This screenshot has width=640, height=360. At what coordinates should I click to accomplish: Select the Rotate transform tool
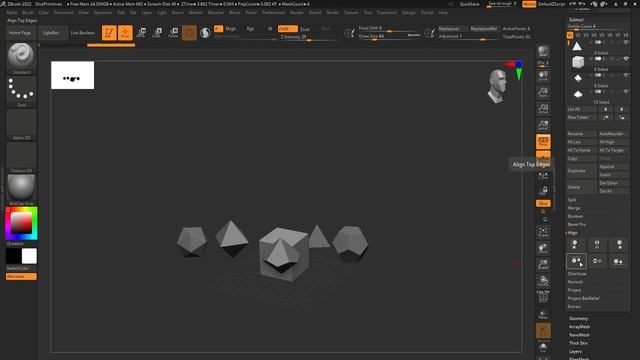[173, 33]
